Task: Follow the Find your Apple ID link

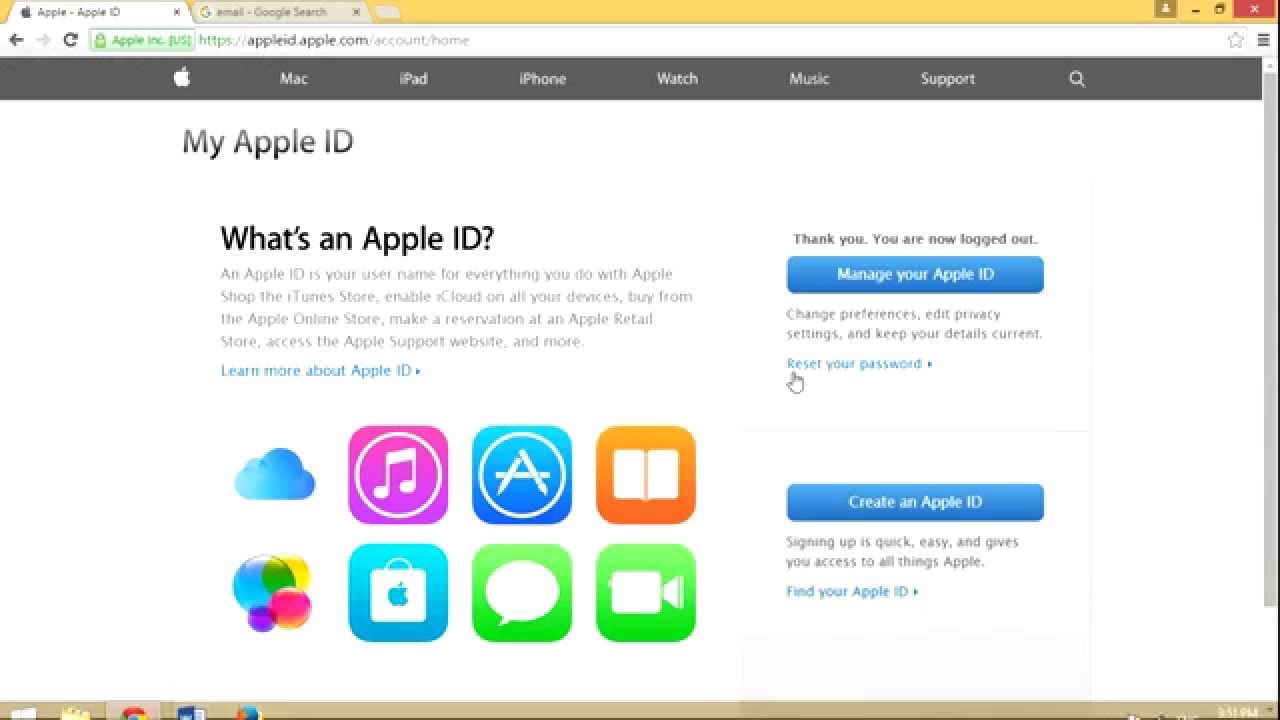Action: point(852,592)
